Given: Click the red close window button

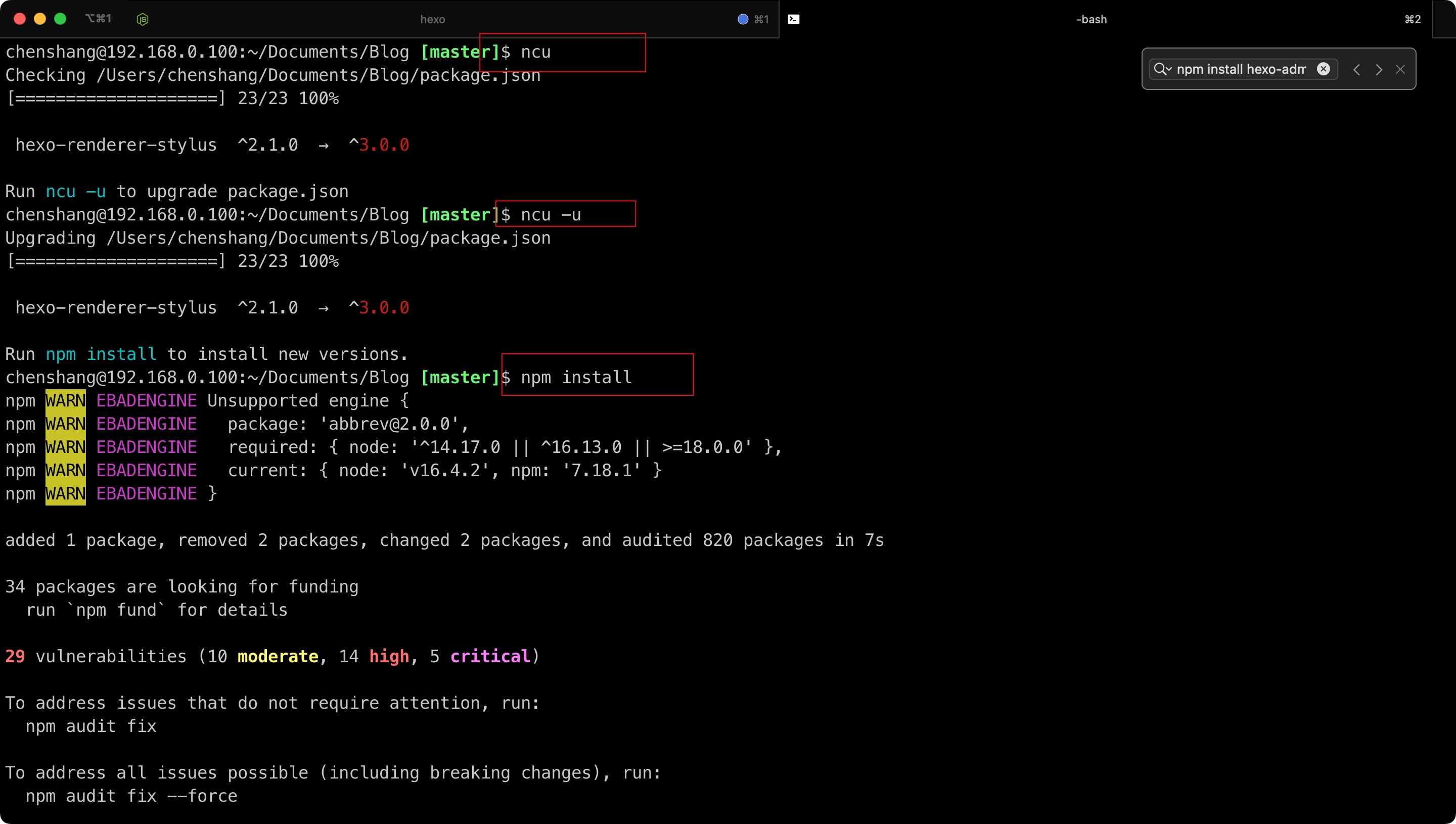Looking at the screenshot, I should pos(19,19).
